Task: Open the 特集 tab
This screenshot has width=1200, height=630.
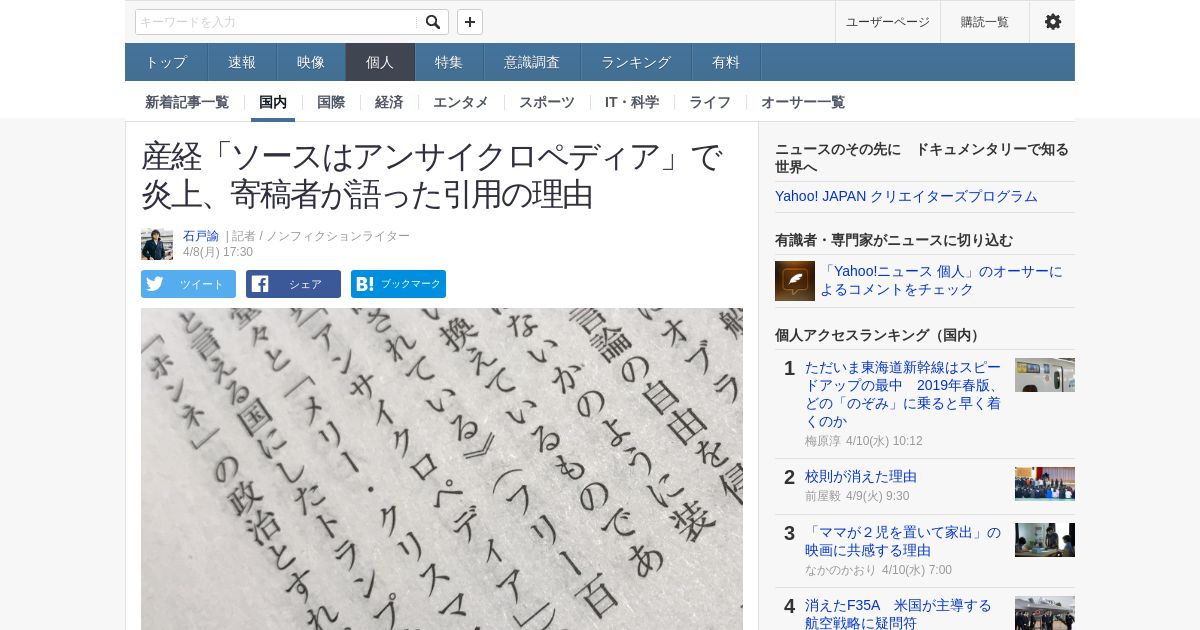Action: point(449,62)
